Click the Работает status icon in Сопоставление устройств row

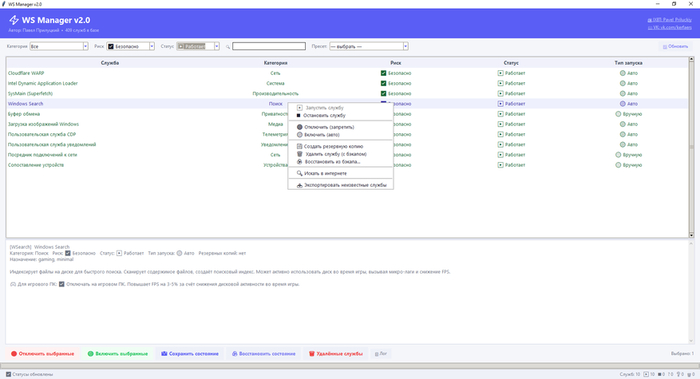click(x=500, y=165)
